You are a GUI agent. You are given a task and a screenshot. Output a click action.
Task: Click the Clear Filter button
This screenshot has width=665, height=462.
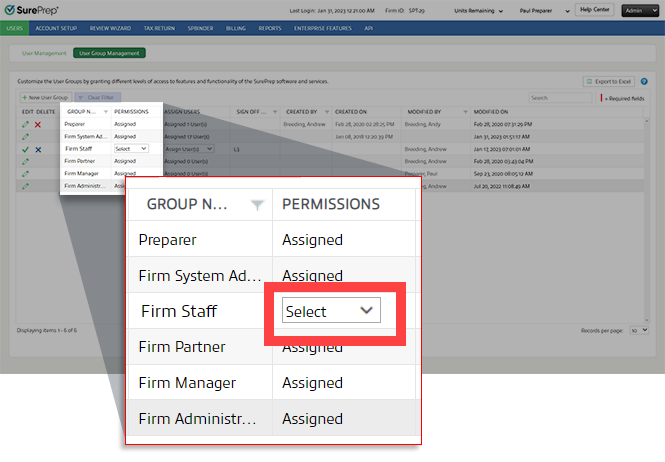click(98, 98)
